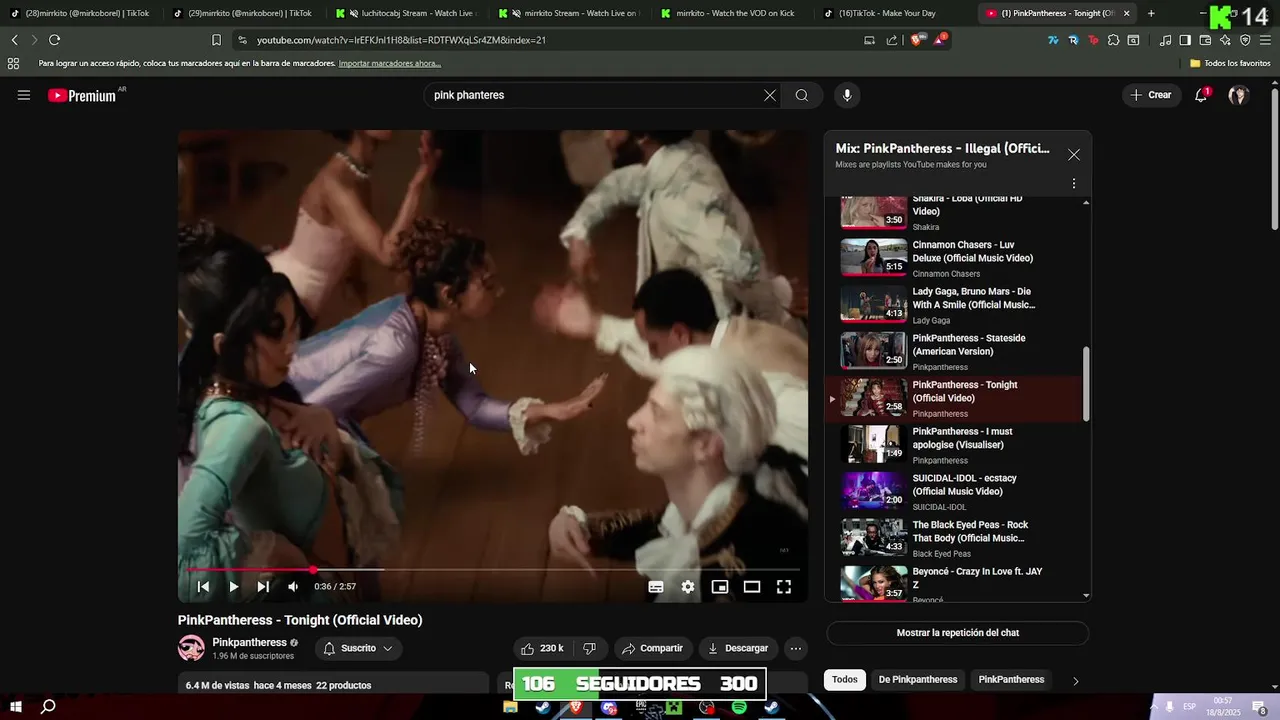Enter fullscreen playback
Viewport: 1280px width, 720px height.
784,587
